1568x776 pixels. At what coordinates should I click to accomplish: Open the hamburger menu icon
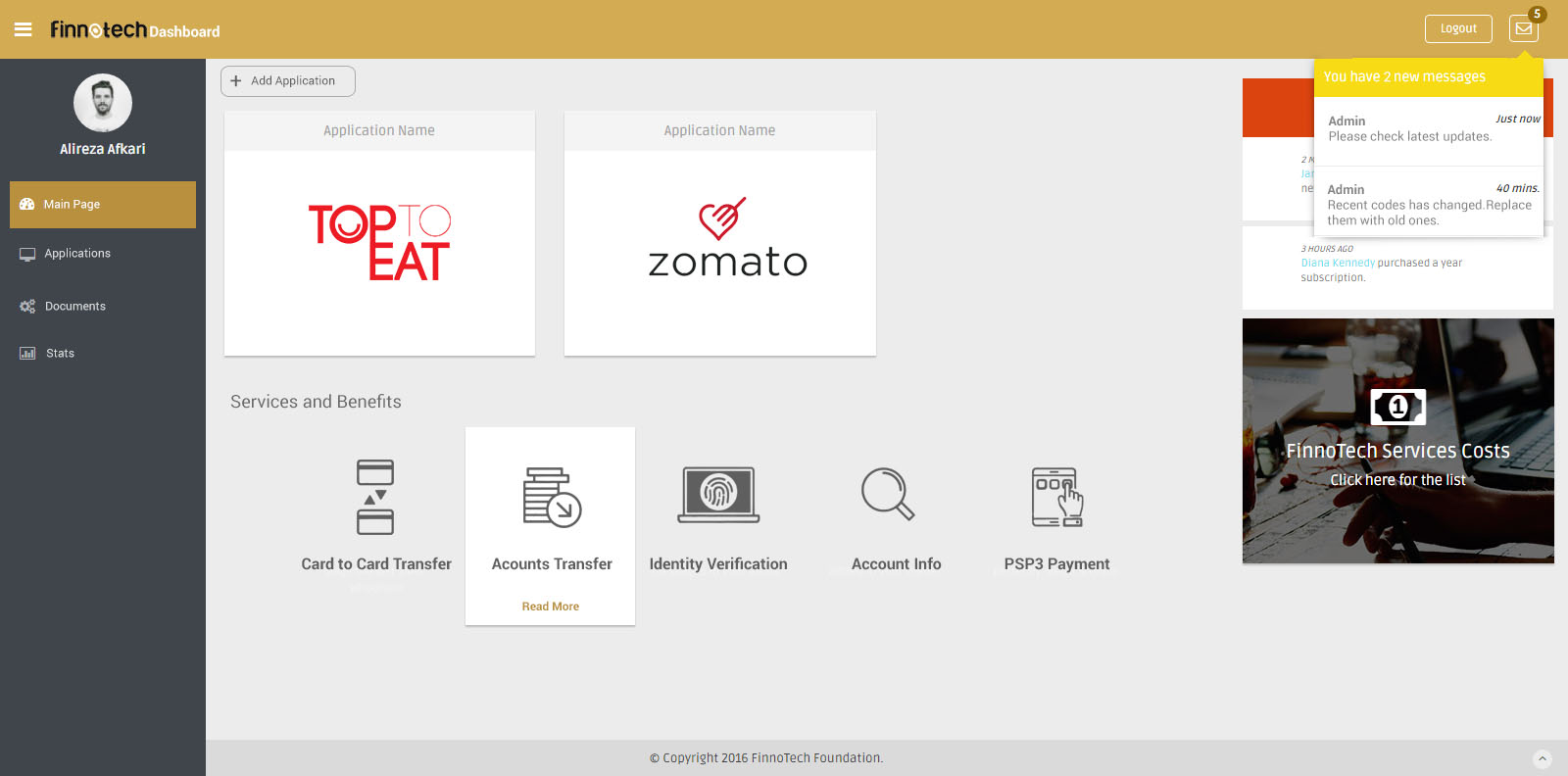click(23, 29)
